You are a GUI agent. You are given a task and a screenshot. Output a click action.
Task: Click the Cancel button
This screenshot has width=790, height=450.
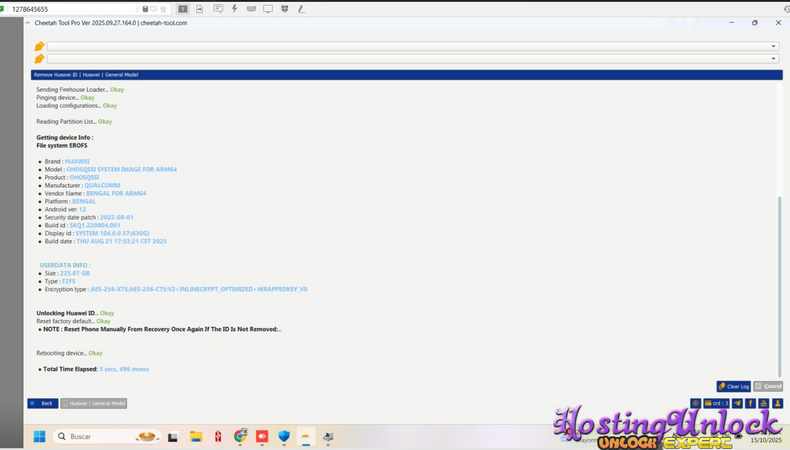point(769,386)
